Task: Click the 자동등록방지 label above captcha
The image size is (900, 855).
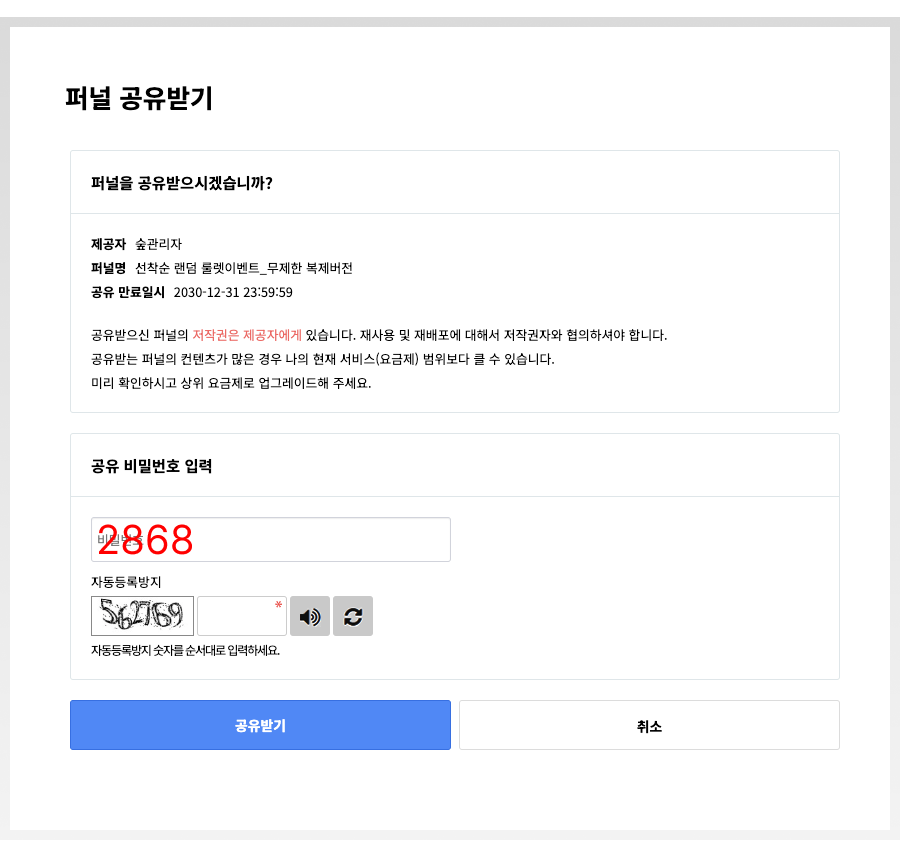Action: point(126,582)
